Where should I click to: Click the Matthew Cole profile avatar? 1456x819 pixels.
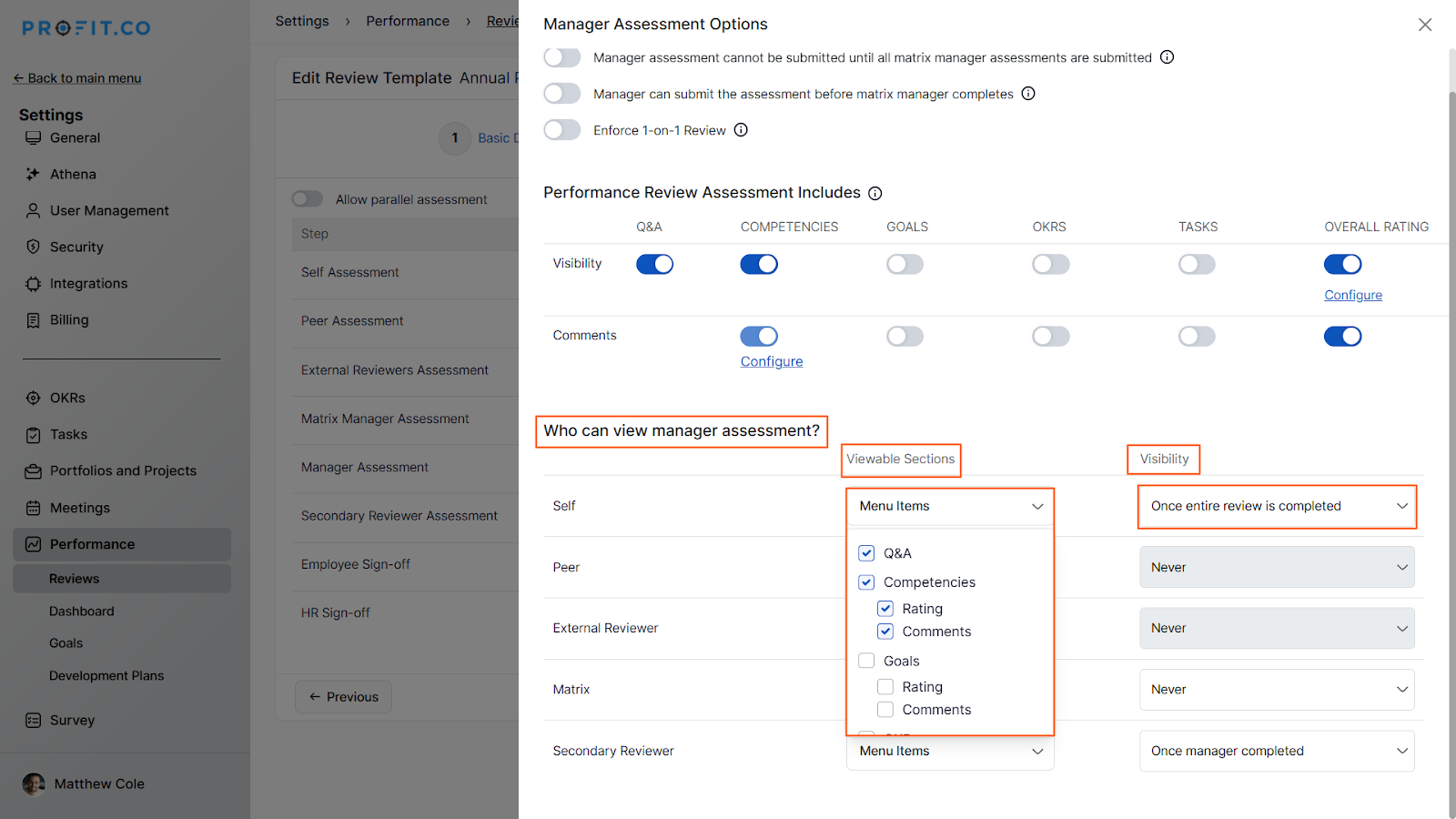point(34,784)
